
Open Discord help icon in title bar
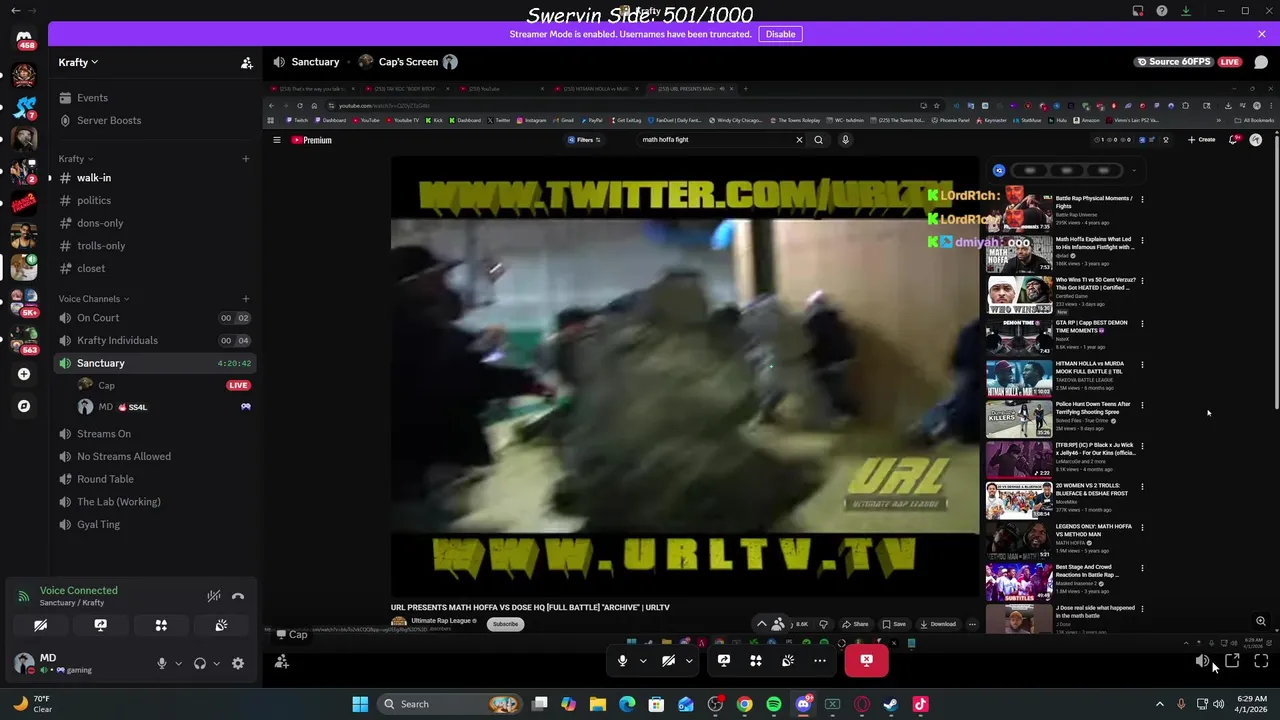pos(1162,11)
